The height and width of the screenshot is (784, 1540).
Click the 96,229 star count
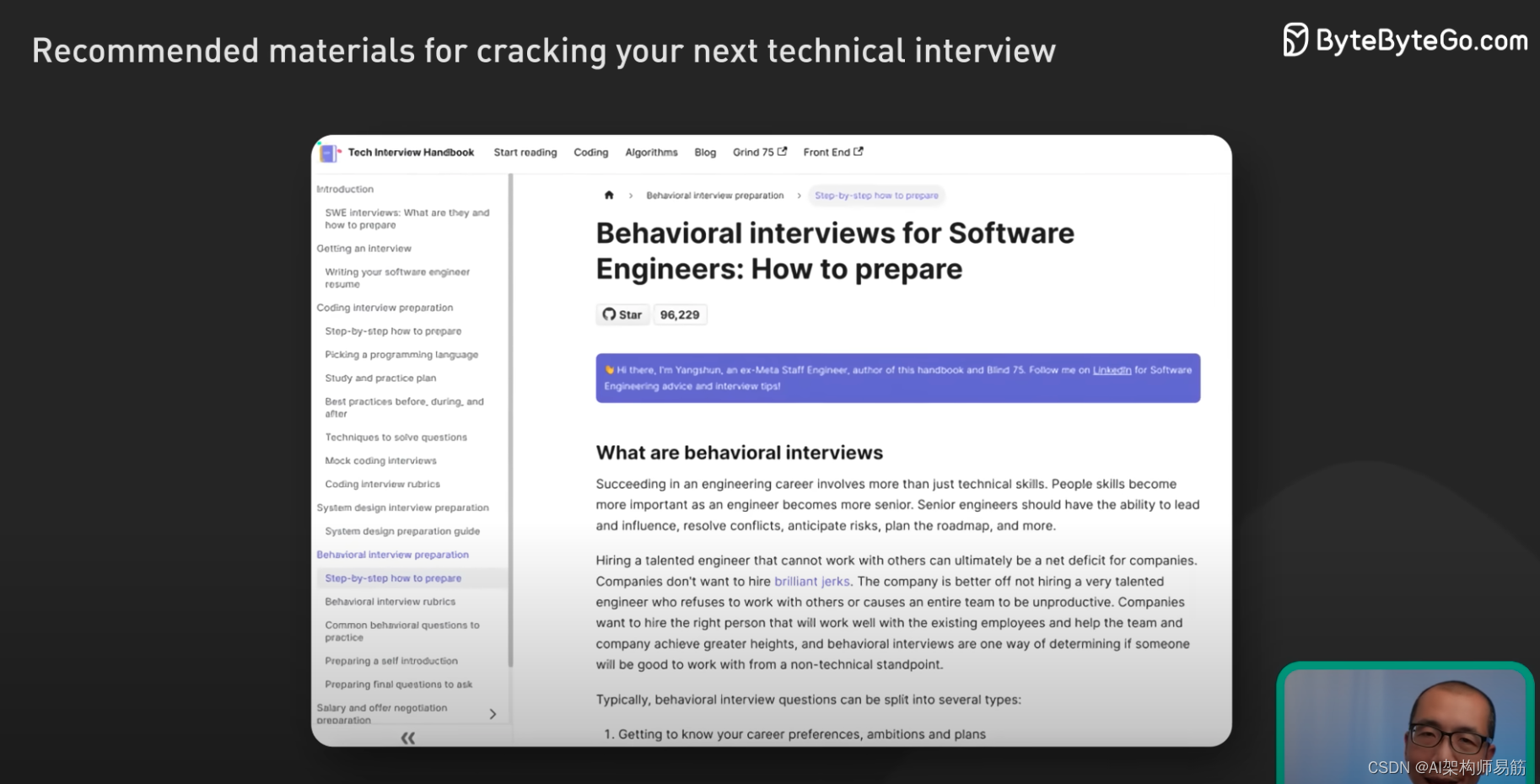(680, 314)
